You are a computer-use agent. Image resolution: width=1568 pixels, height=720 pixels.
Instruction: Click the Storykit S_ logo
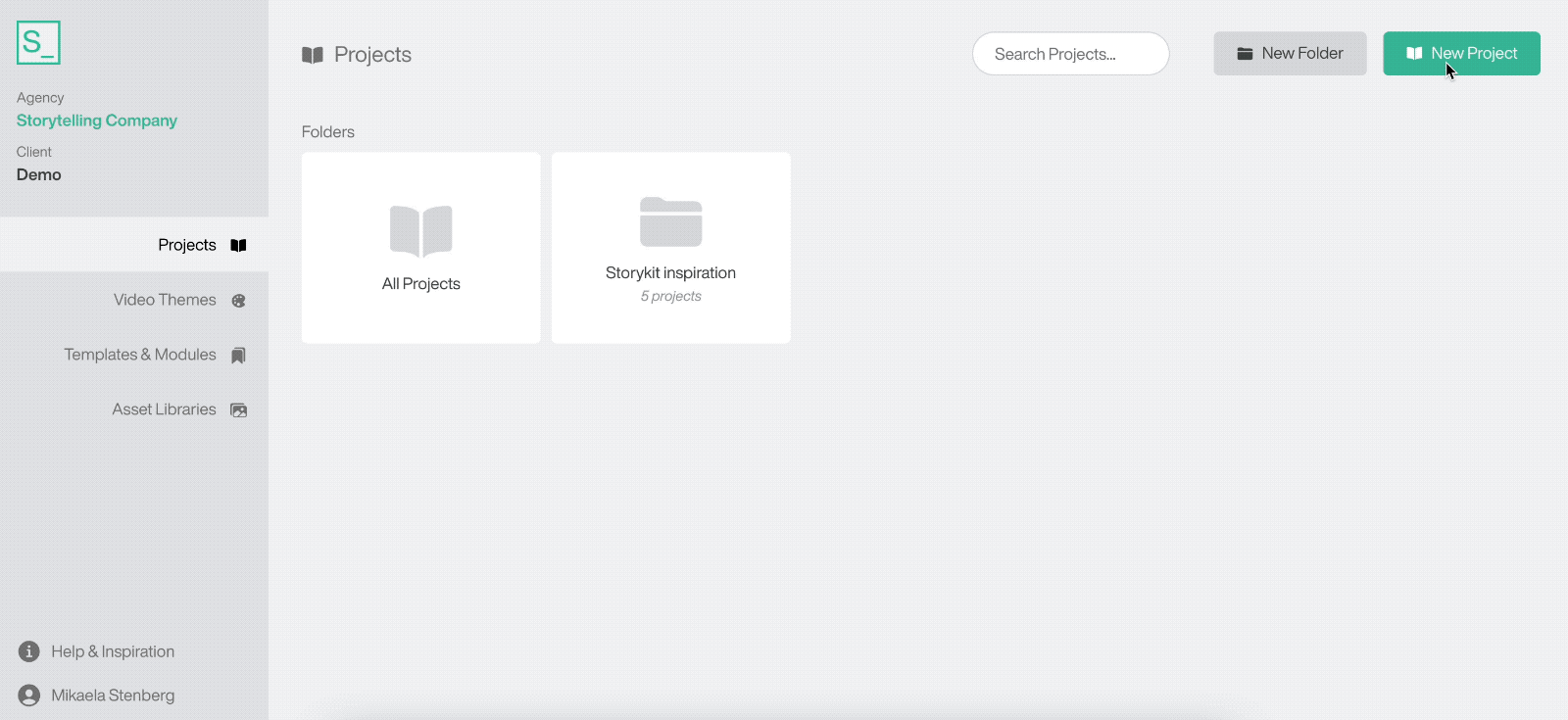point(38,43)
